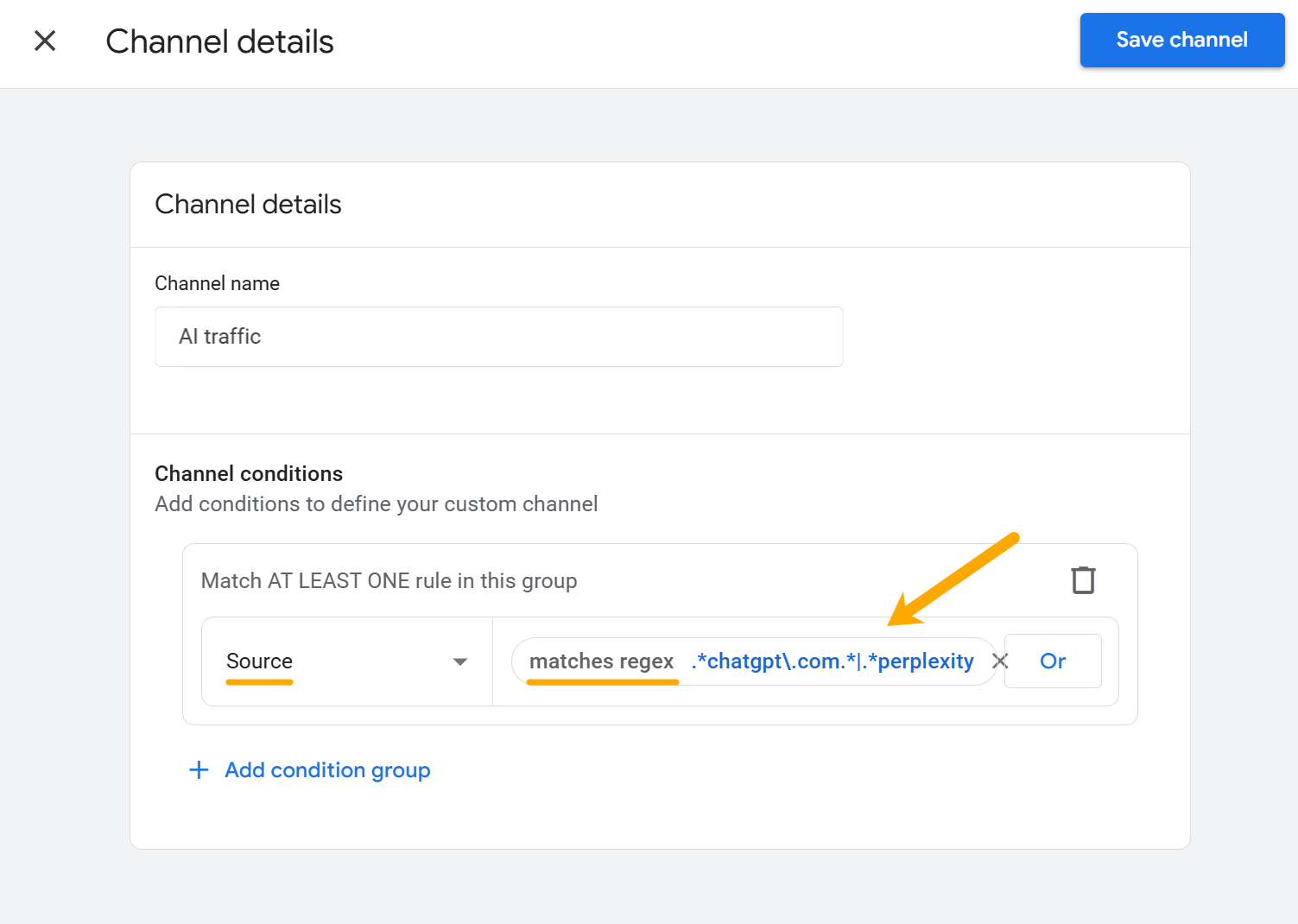This screenshot has width=1298, height=924.
Task: Click the rule group card labeled Match AT LEAST ONE
Action: click(x=389, y=580)
